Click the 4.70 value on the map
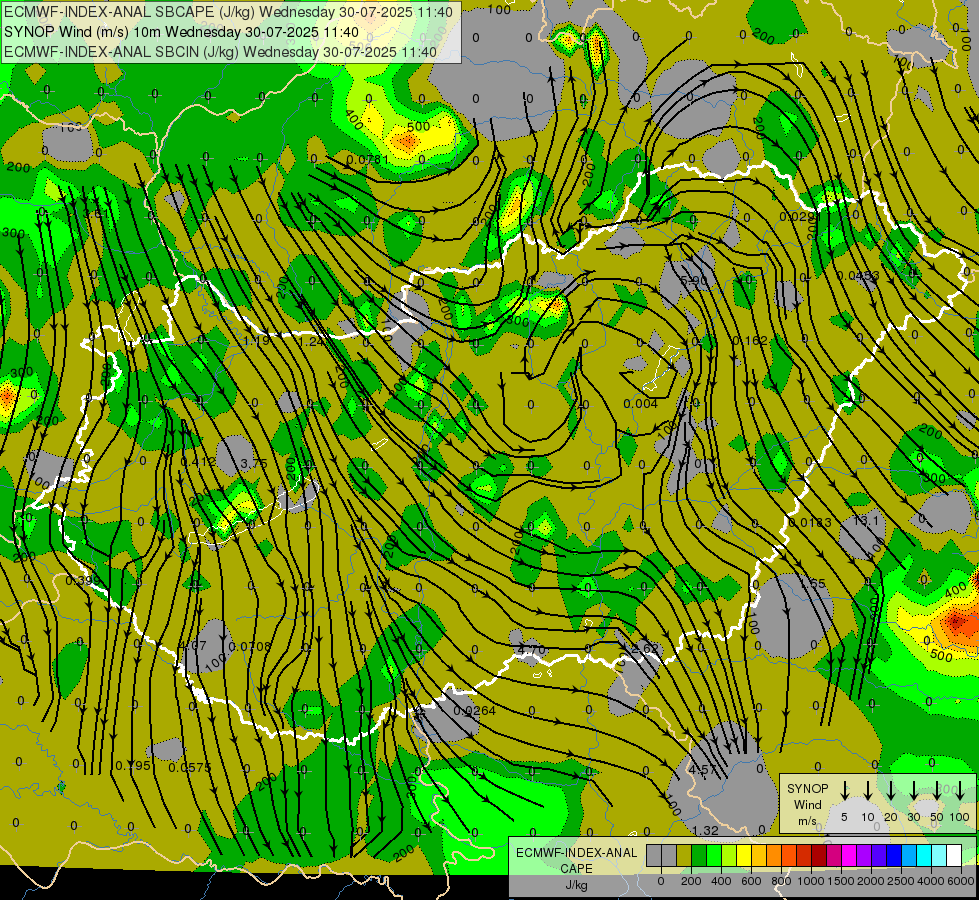The width and height of the screenshot is (979, 900). pyautogui.click(x=532, y=650)
